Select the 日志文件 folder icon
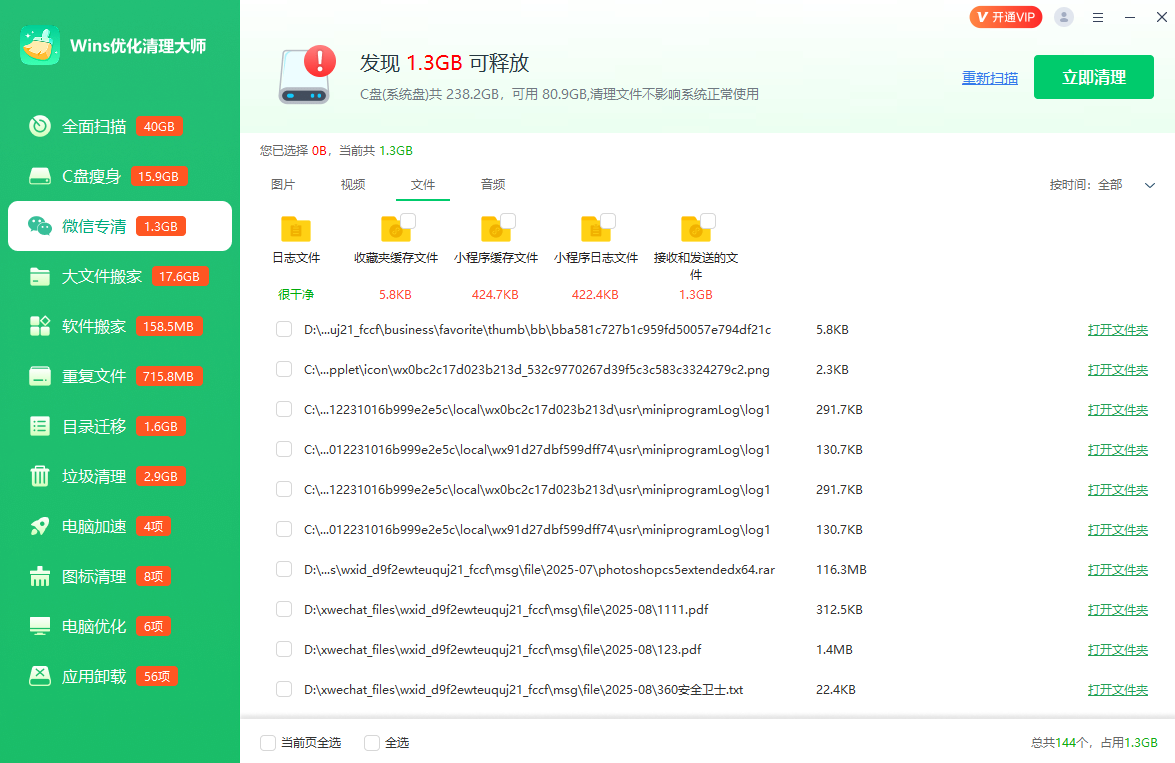Screen dimensions: 1175x763 pos(296,229)
